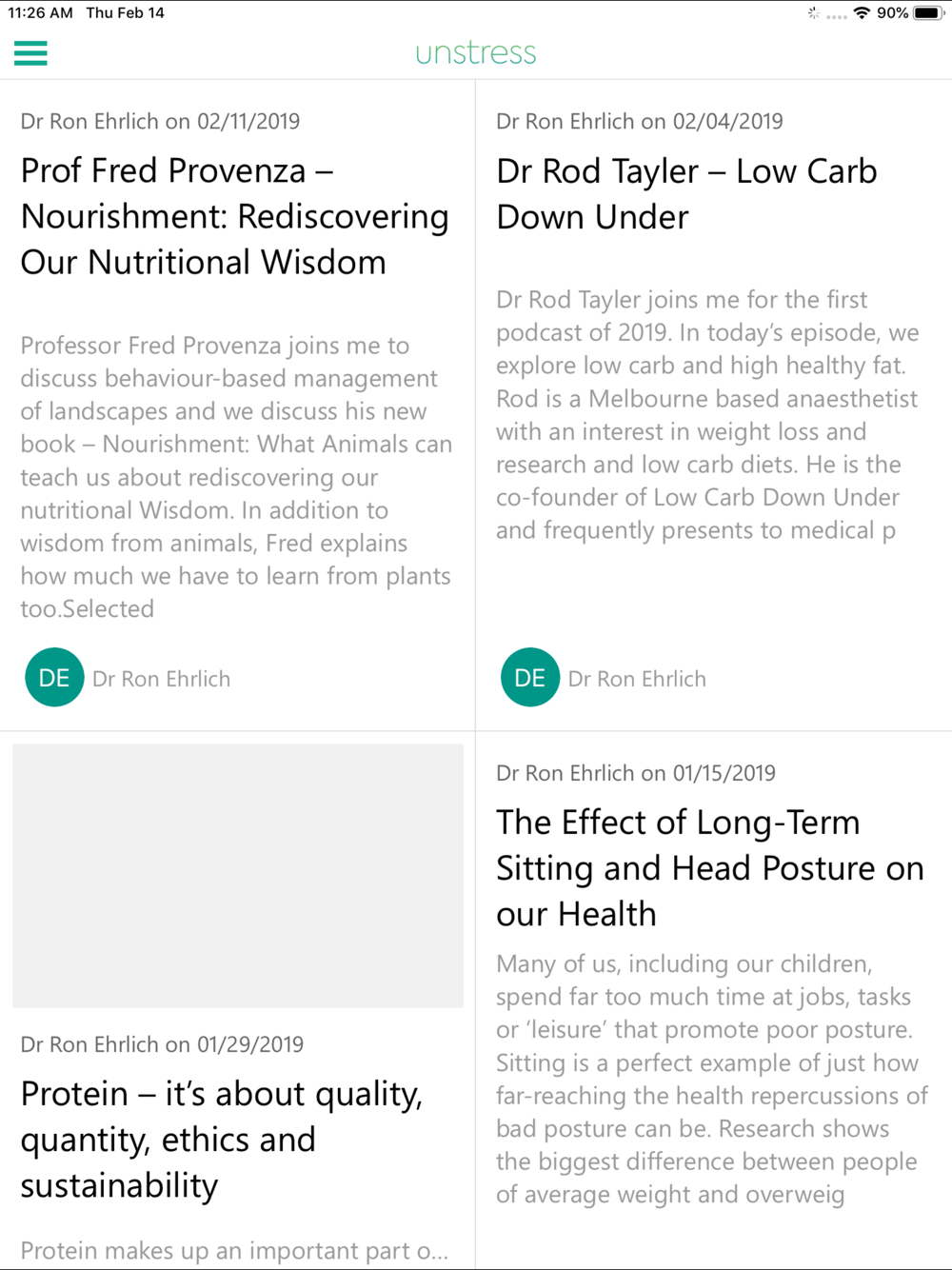Image resolution: width=952 pixels, height=1270 pixels.
Task: Tap byline dated 02/04/2019
Action: pos(640,121)
